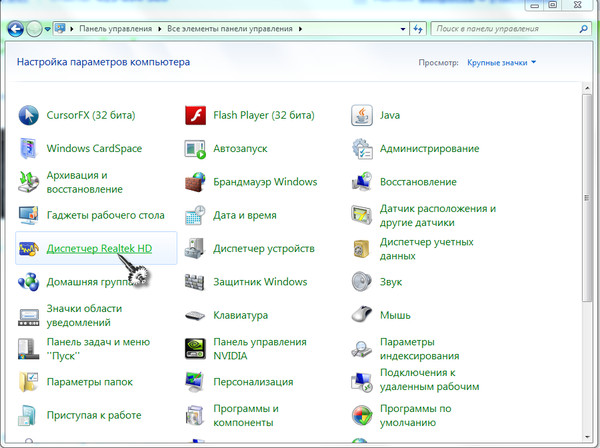Open the Дата и время calendar icon
600x448 pixels.
click(x=195, y=215)
